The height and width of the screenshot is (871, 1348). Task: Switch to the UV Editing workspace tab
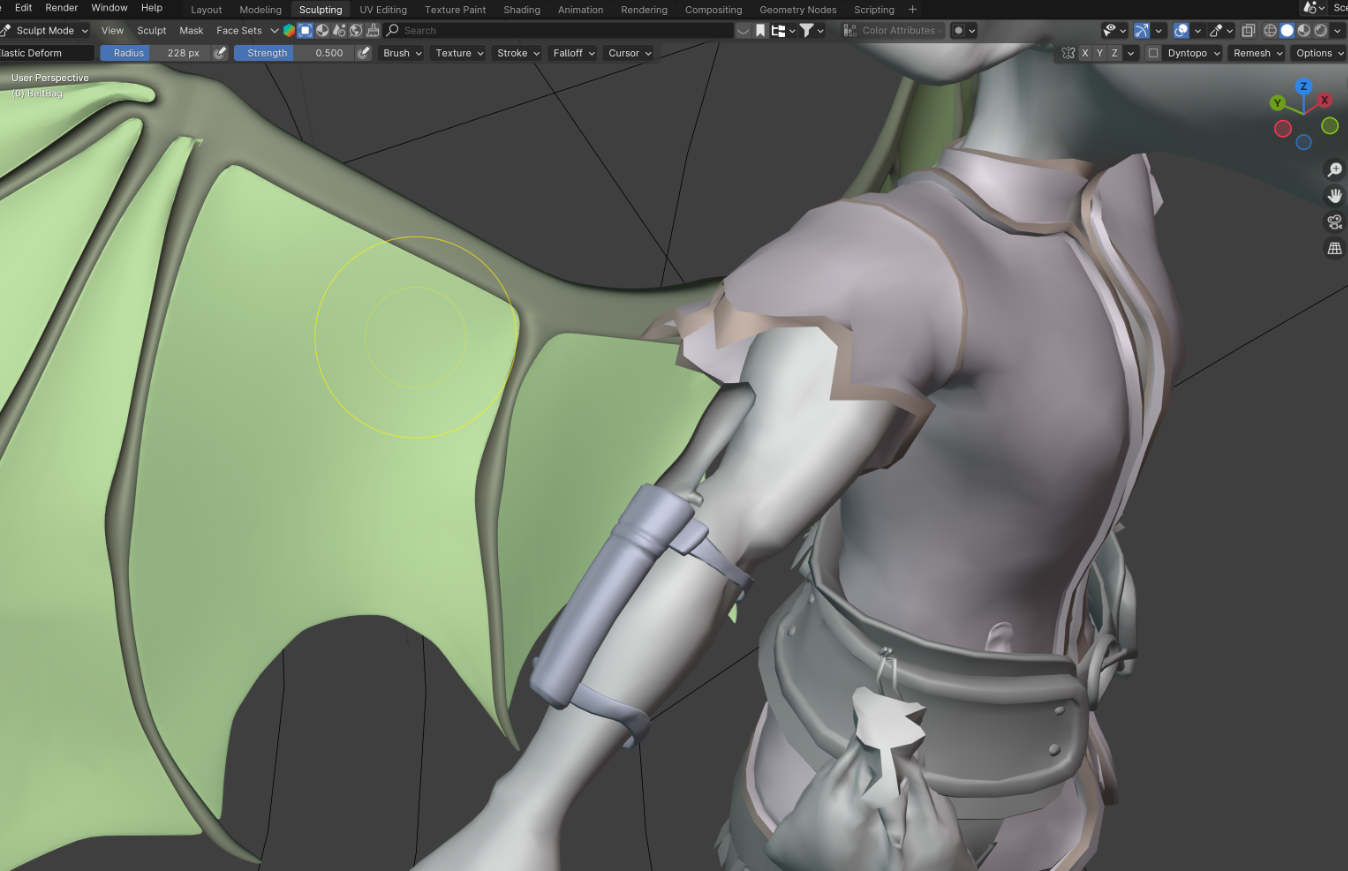coord(383,9)
